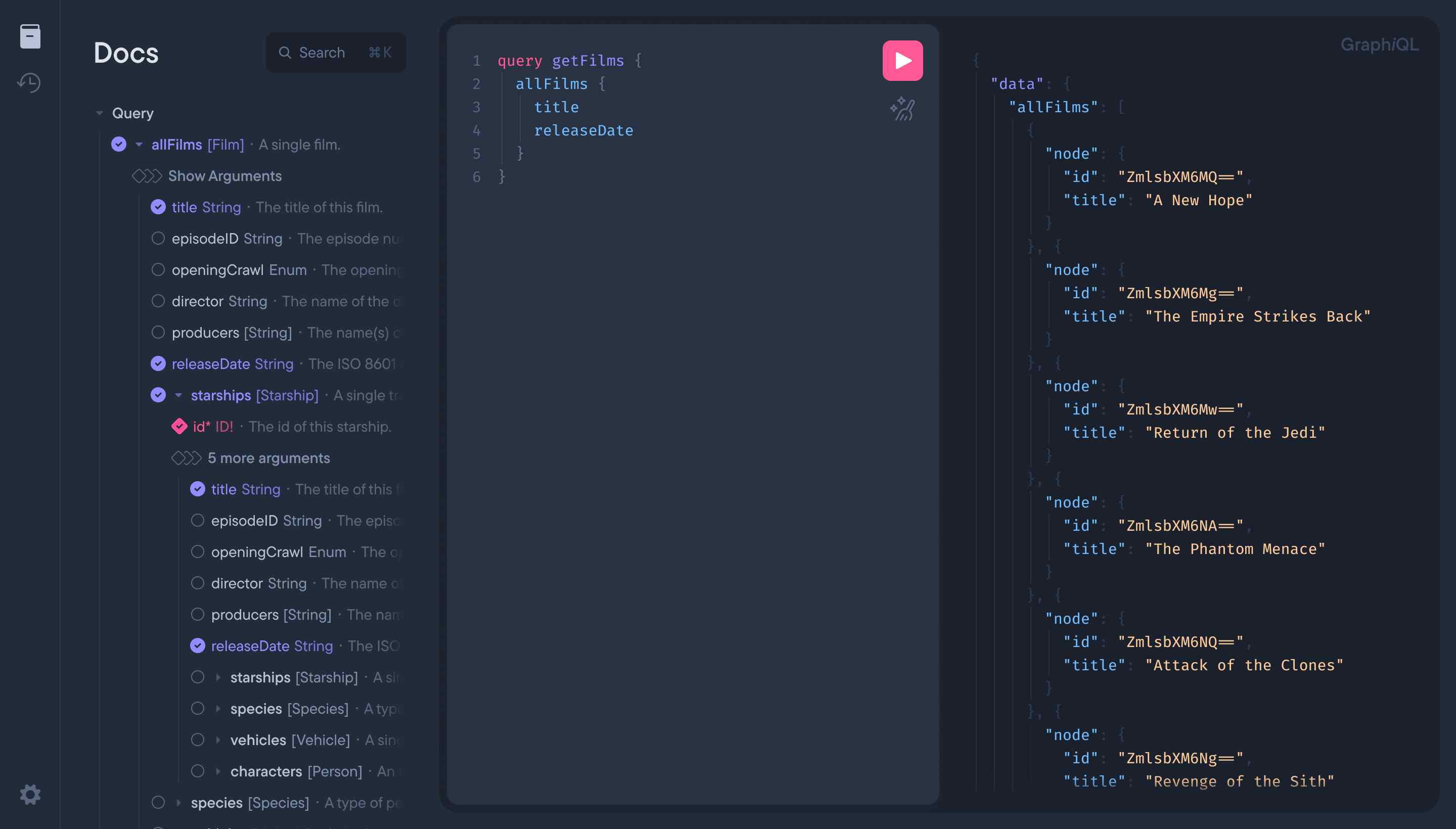Click the Show Arguments diamonds icon

point(147,176)
